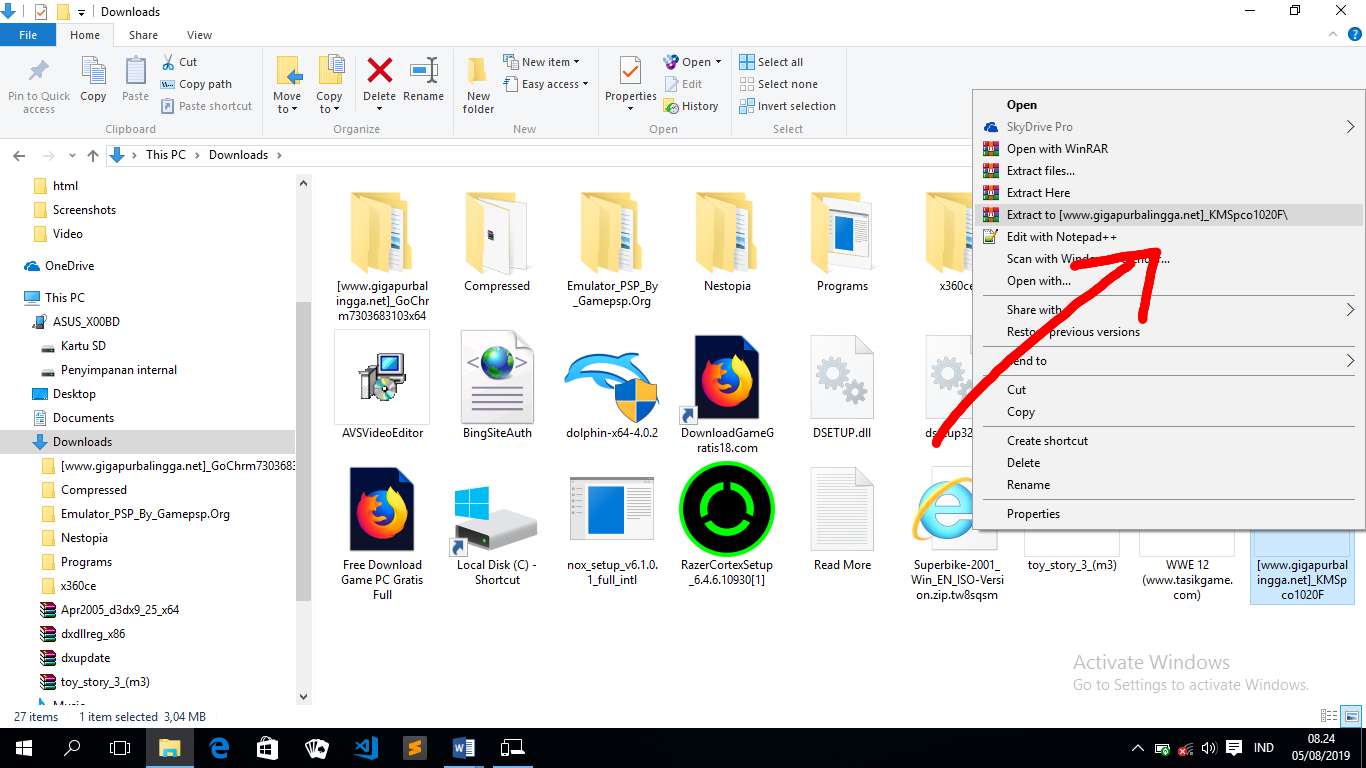1366x768 pixels.
Task: Switch to the View ribbon tab
Action: pyautogui.click(x=200, y=35)
